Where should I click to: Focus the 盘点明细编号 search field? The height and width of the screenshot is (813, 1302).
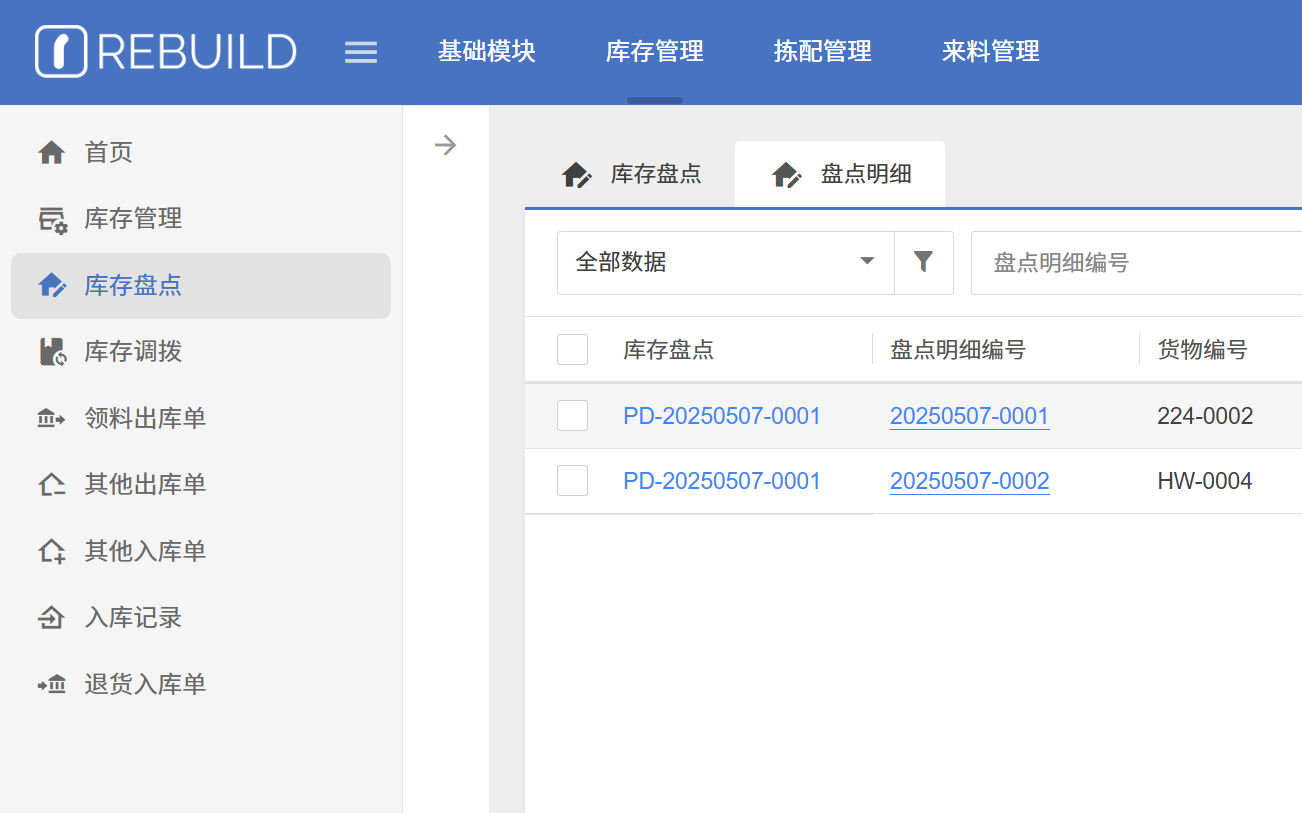pyautogui.click(x=1135, y=263)
